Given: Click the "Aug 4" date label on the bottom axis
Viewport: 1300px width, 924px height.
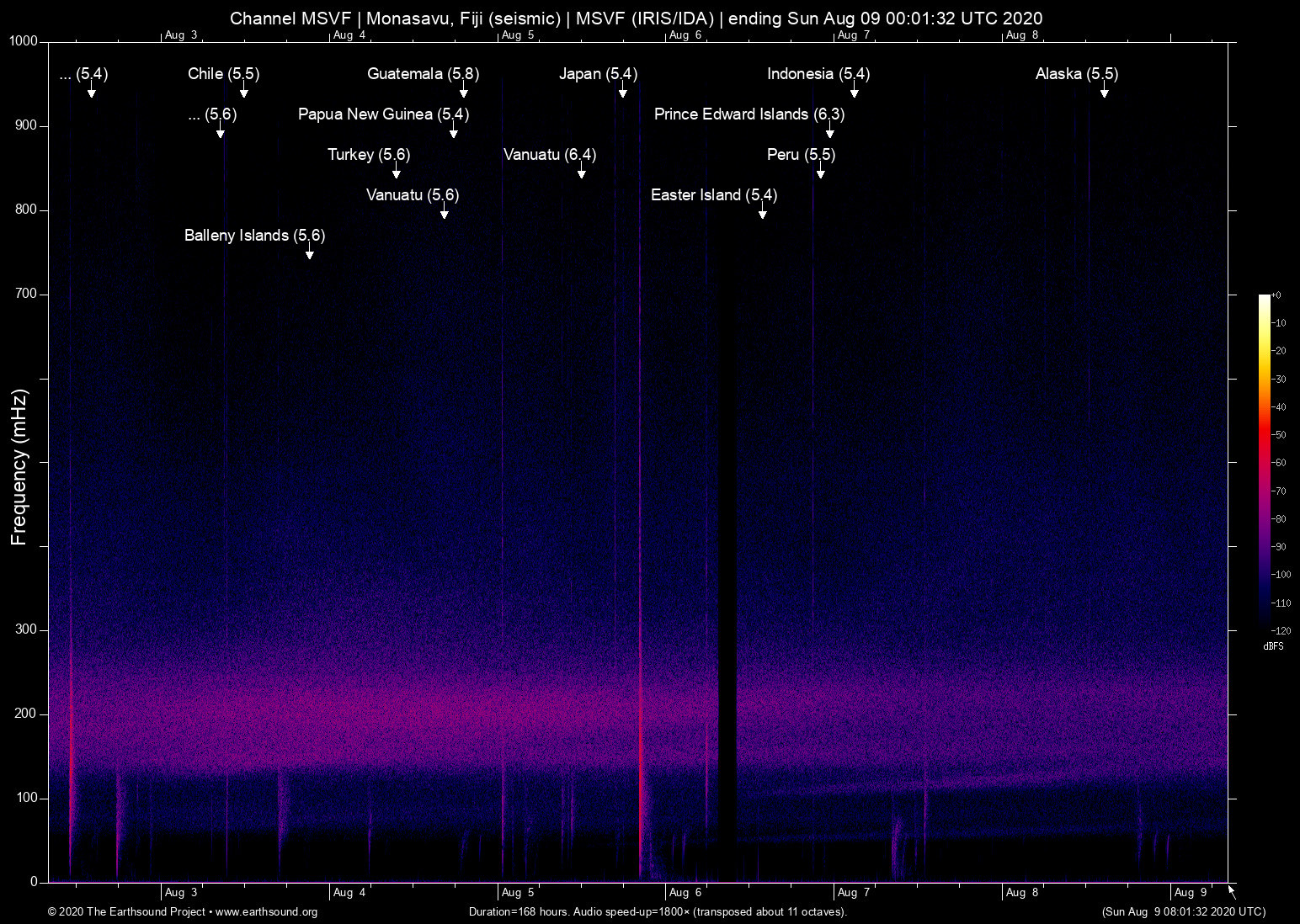Looking at the screenshot, I should 349,893.
